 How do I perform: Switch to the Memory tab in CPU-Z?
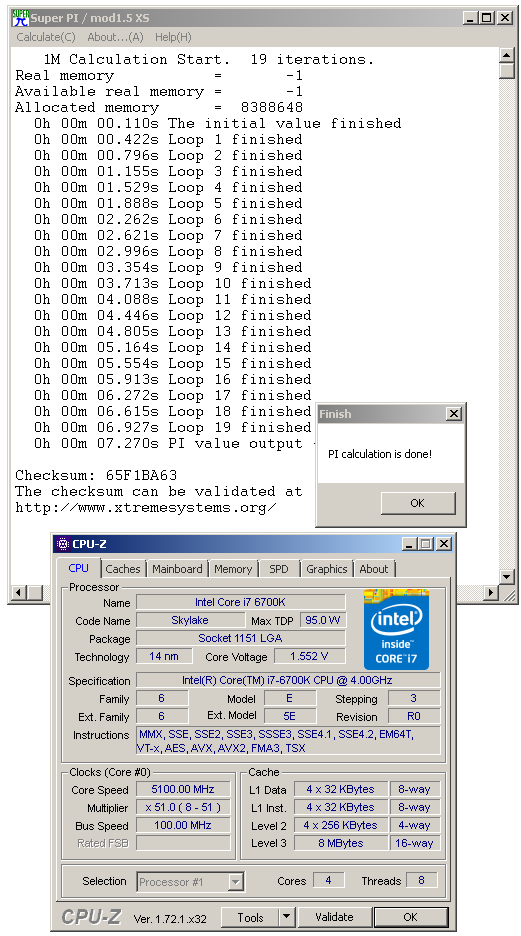233,569
